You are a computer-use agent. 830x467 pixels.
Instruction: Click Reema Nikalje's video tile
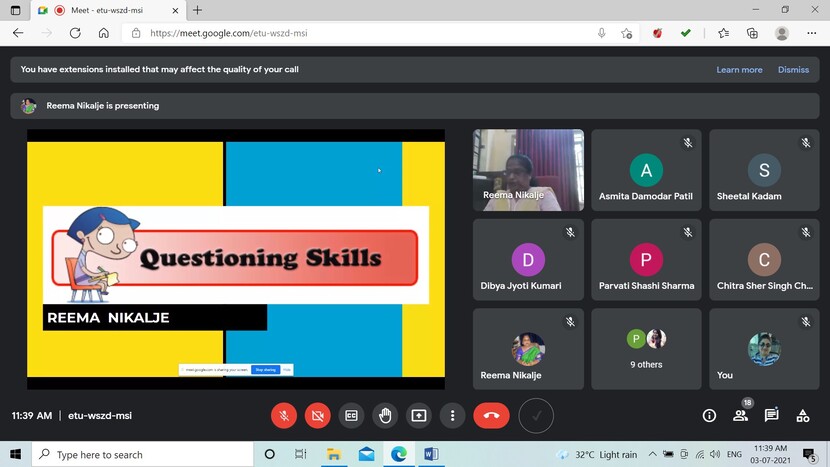pyautogui.click(x=528, y=170)
